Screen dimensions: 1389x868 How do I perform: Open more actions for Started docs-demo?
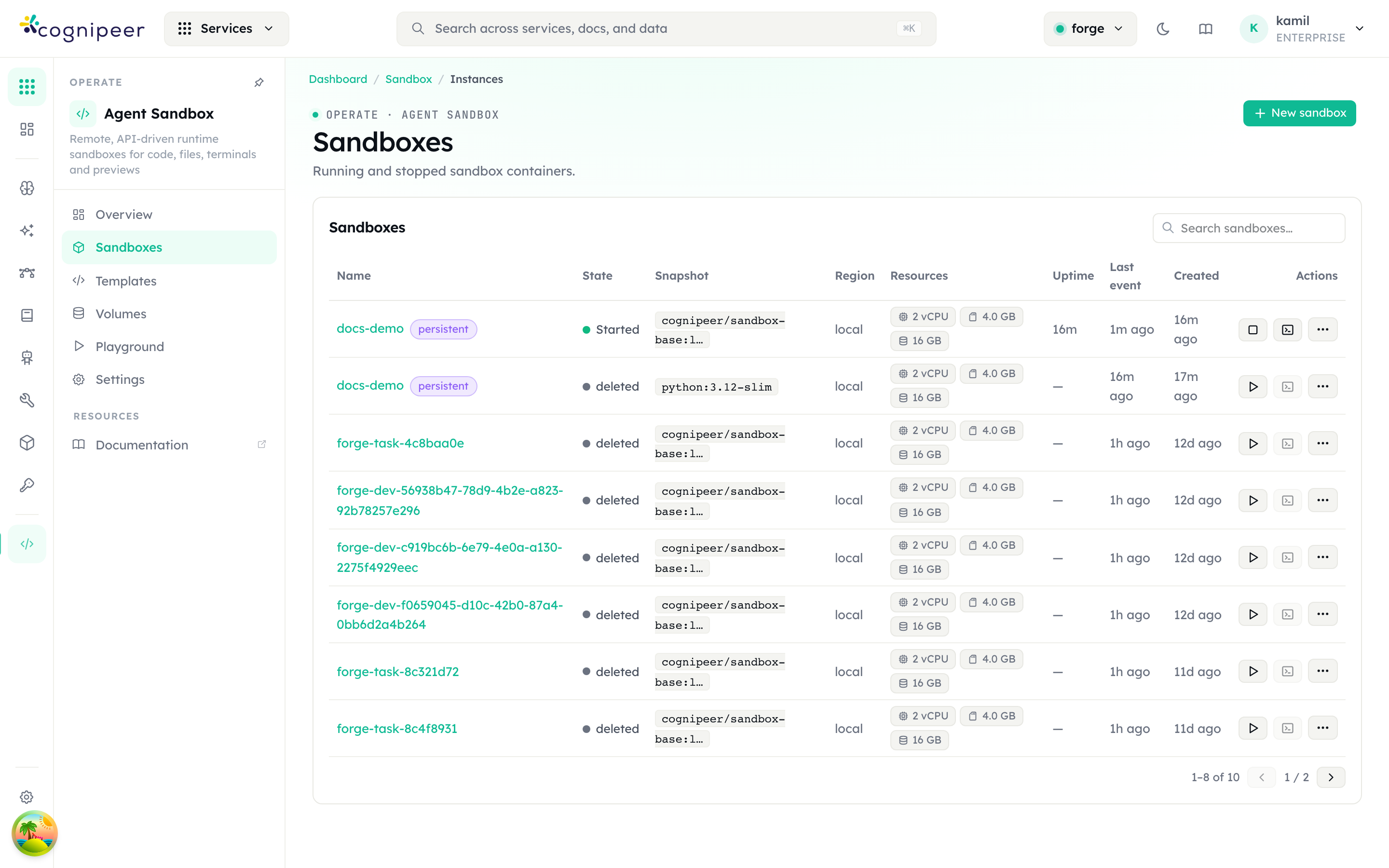click(1322, 329)
